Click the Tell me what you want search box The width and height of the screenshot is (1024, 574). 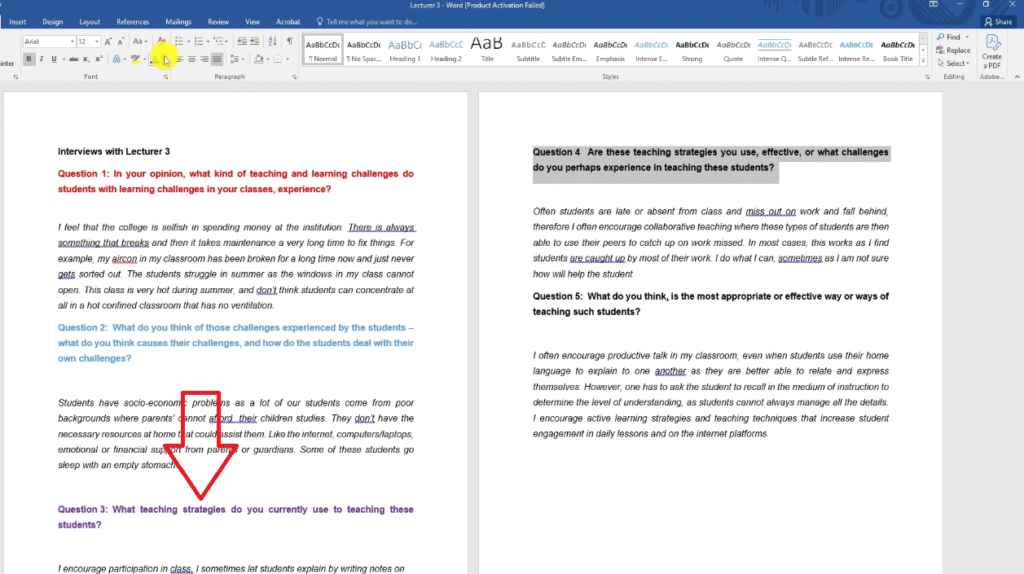click(x=370, y=21)
